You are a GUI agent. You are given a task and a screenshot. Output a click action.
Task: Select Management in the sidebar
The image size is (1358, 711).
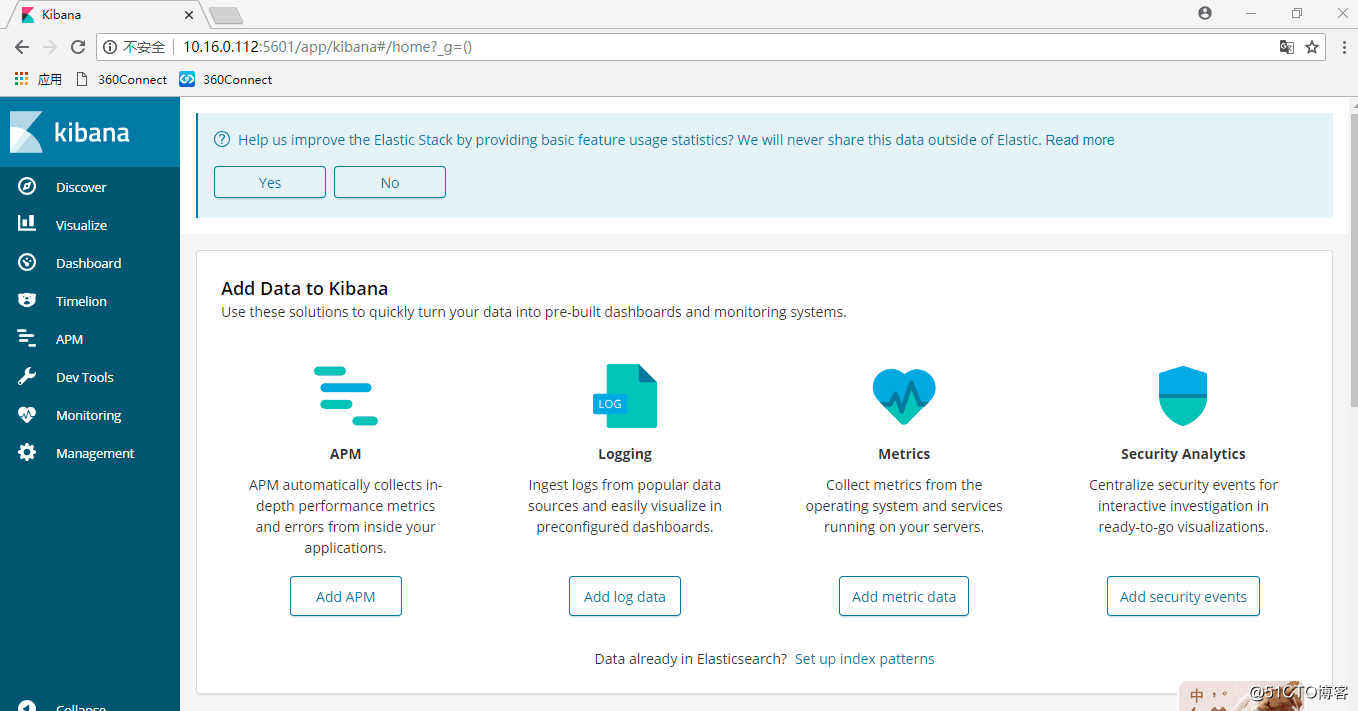[94, 453]
